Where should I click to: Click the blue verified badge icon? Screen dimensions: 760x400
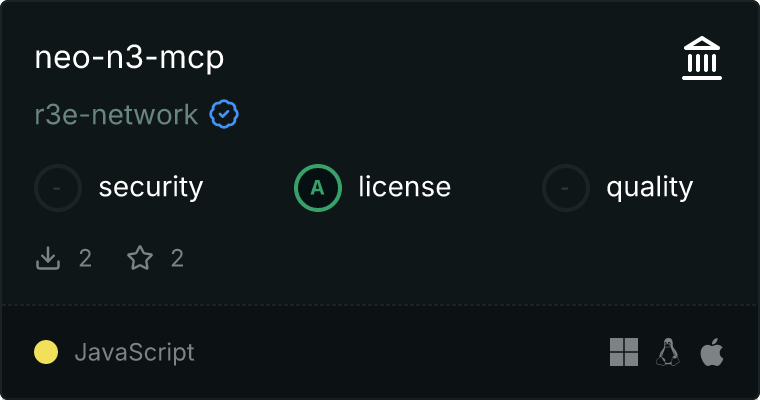pos(224,115)
